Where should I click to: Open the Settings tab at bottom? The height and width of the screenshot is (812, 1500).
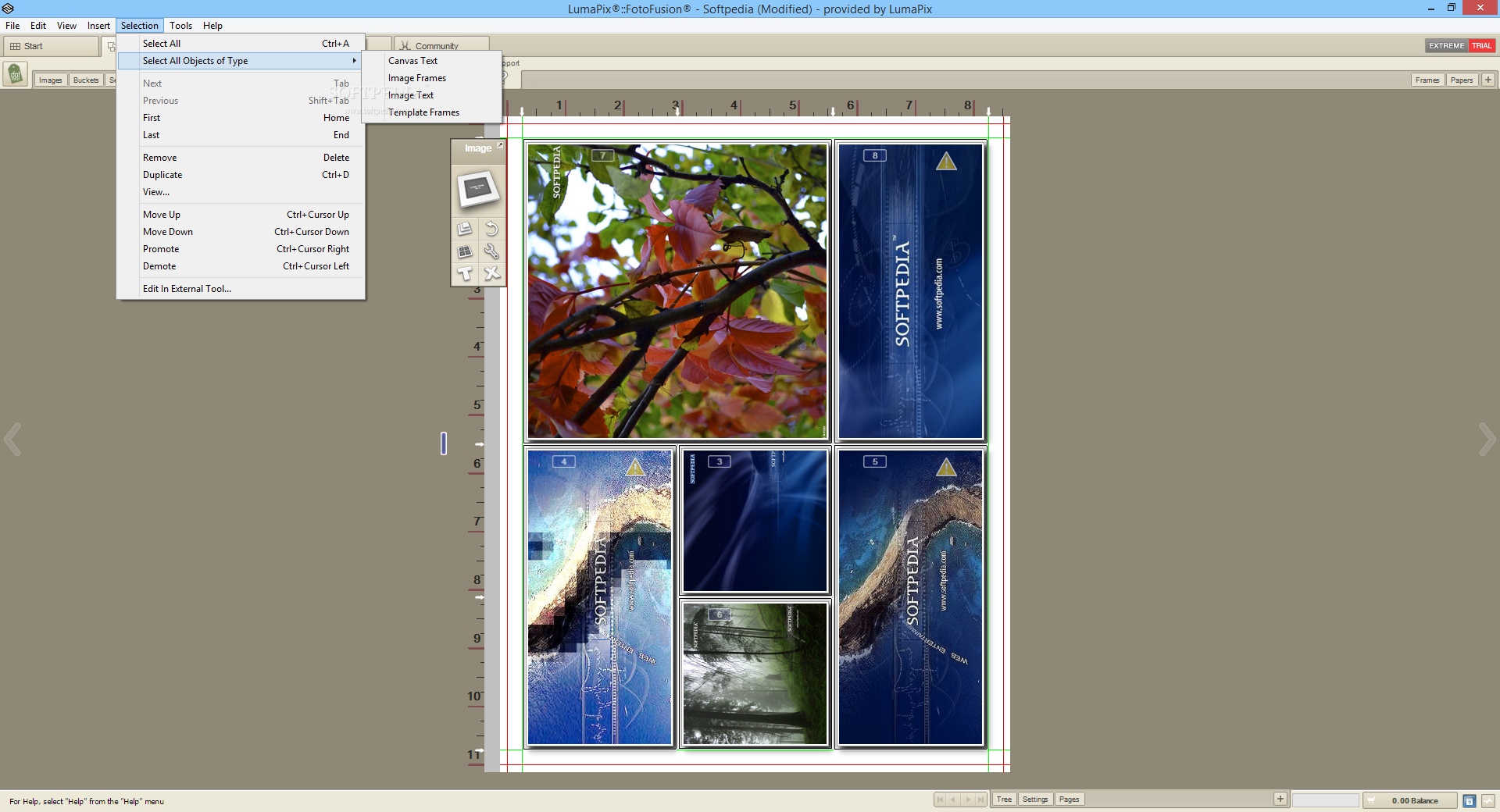(x=1035, y=800)
